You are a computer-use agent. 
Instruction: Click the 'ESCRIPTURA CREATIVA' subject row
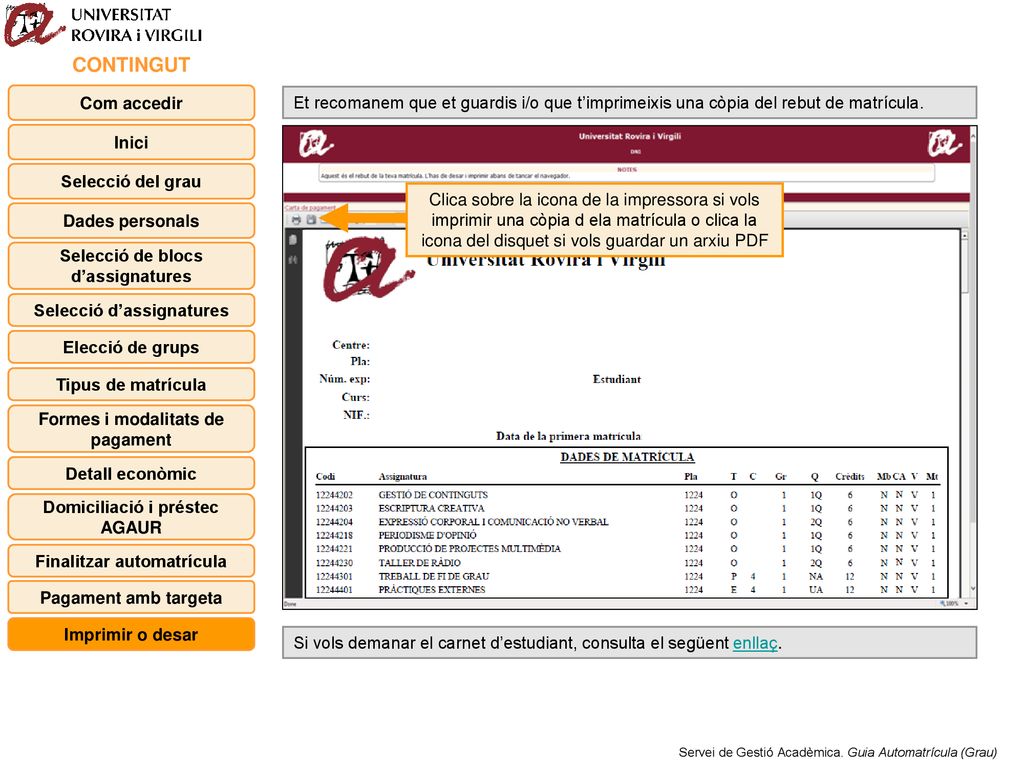pyautogui.click(x=432, y=509)
